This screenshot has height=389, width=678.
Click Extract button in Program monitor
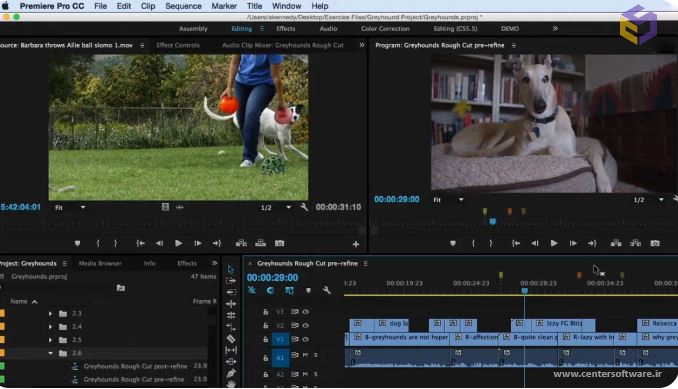pyautogui.click(x=635, y=243)
